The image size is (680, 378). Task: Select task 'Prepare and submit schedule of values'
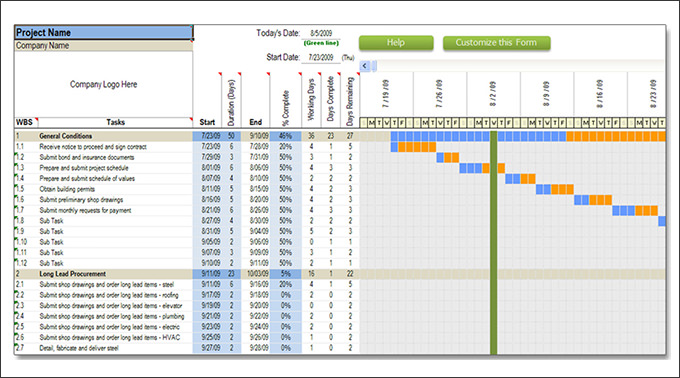[87, 179]
